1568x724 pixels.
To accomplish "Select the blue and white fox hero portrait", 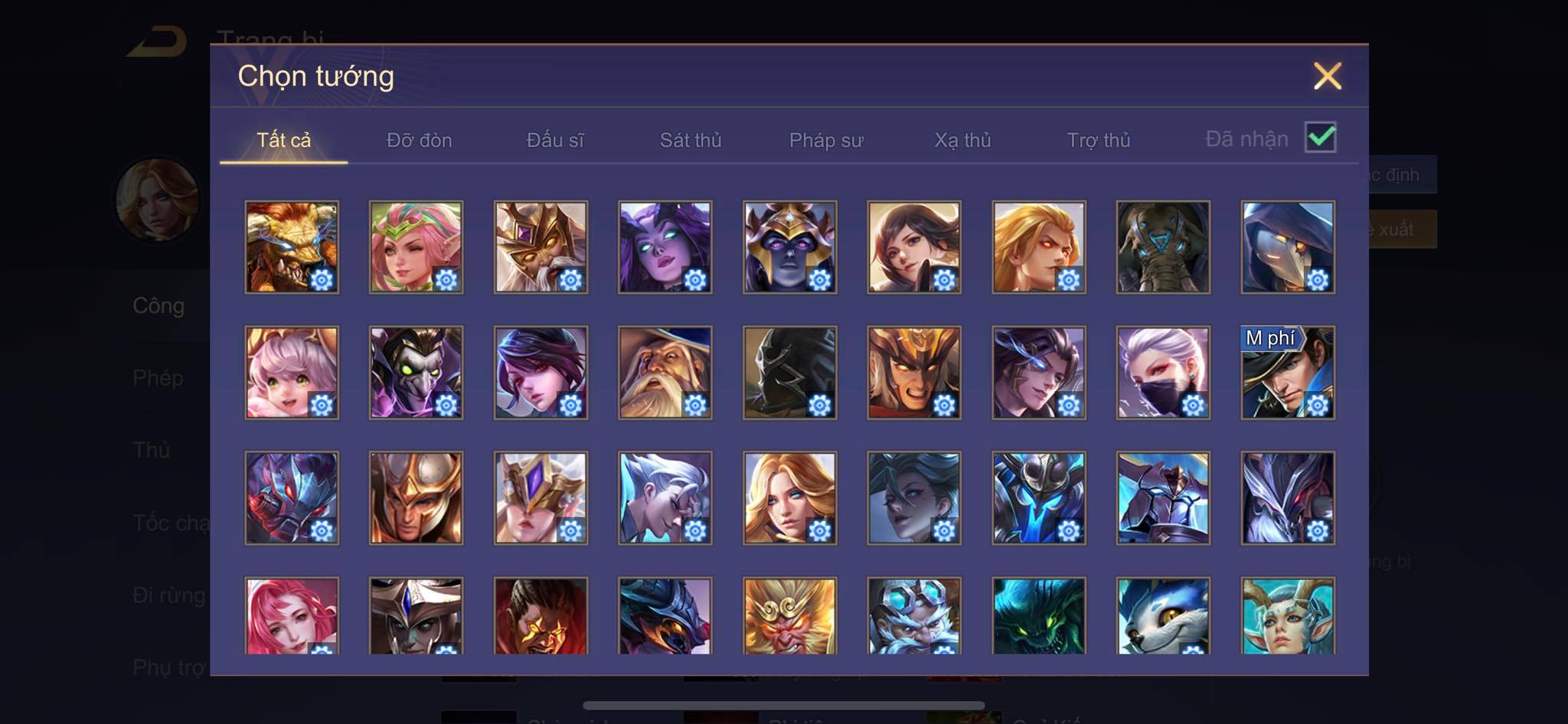I will (x=1163, y=616).
